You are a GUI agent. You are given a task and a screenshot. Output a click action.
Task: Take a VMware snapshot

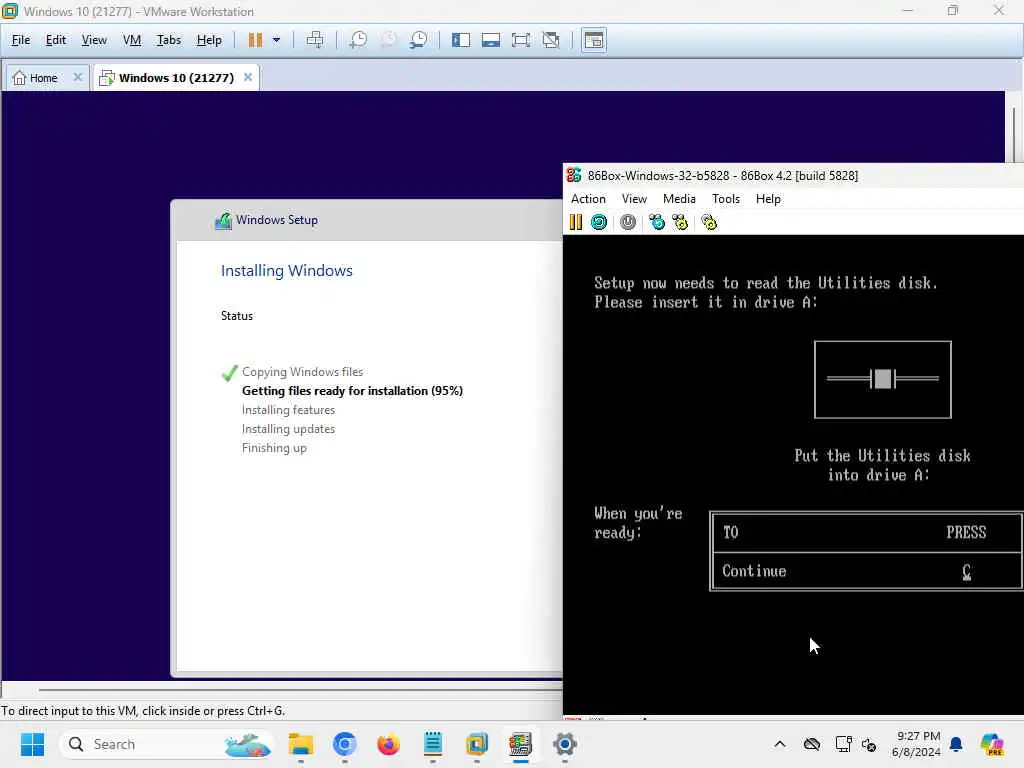pos(358,40)
